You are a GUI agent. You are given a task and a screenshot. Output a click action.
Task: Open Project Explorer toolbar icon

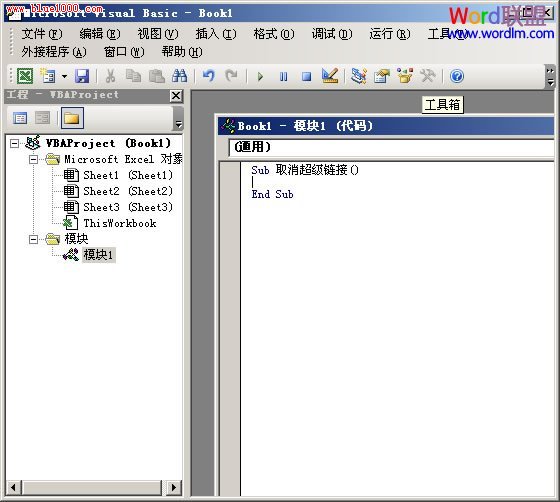359,76
